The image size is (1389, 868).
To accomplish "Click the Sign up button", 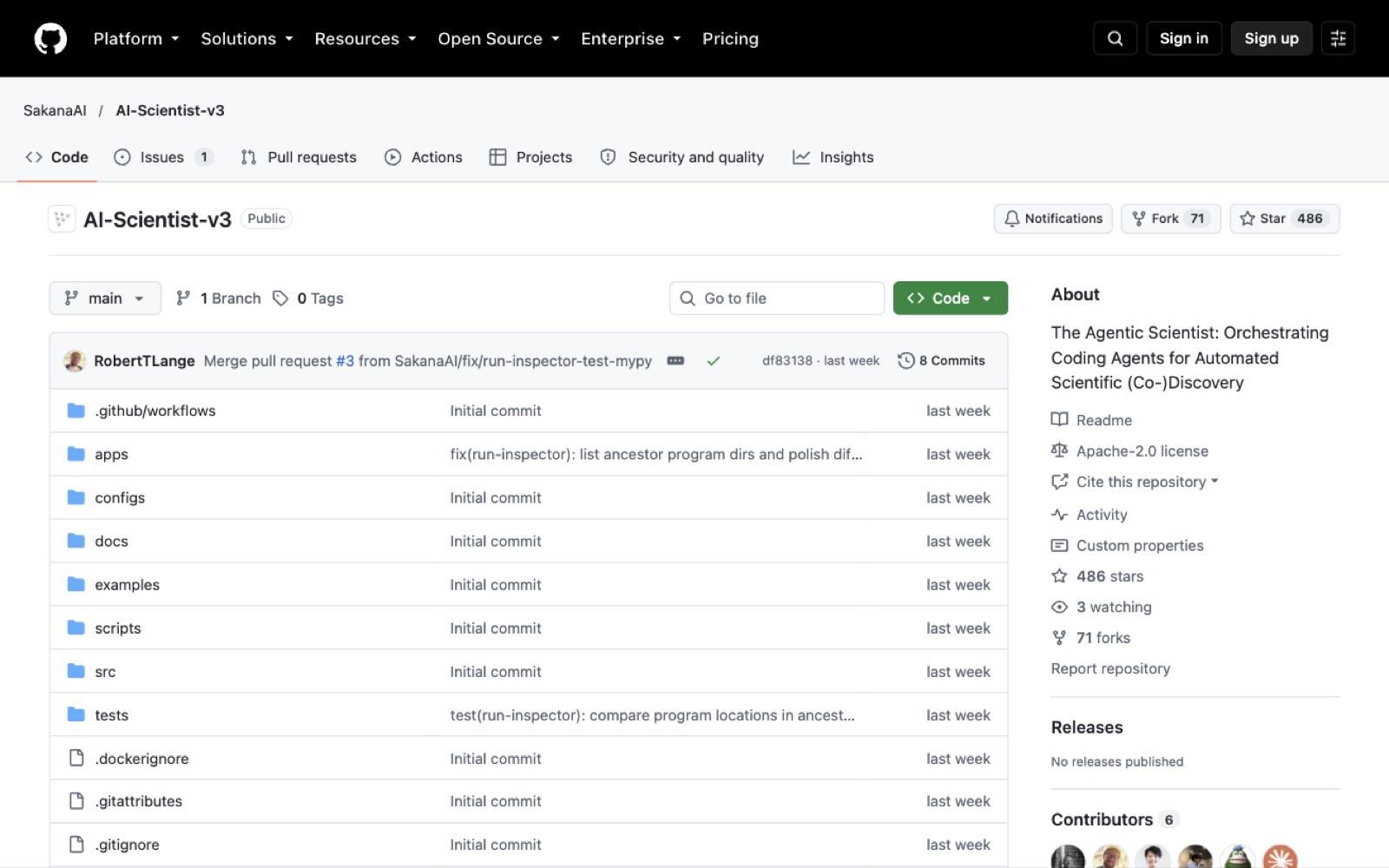I will pyautogui.click(x=1272, y=38).
